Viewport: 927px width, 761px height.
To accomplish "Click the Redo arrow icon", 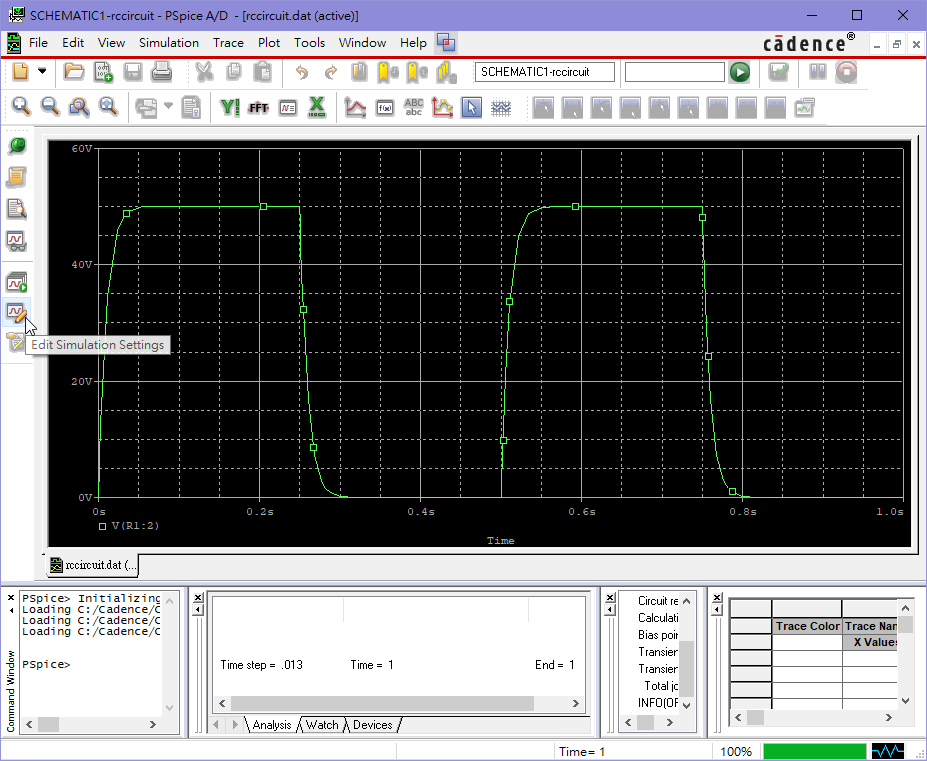I will coord(330,72).
